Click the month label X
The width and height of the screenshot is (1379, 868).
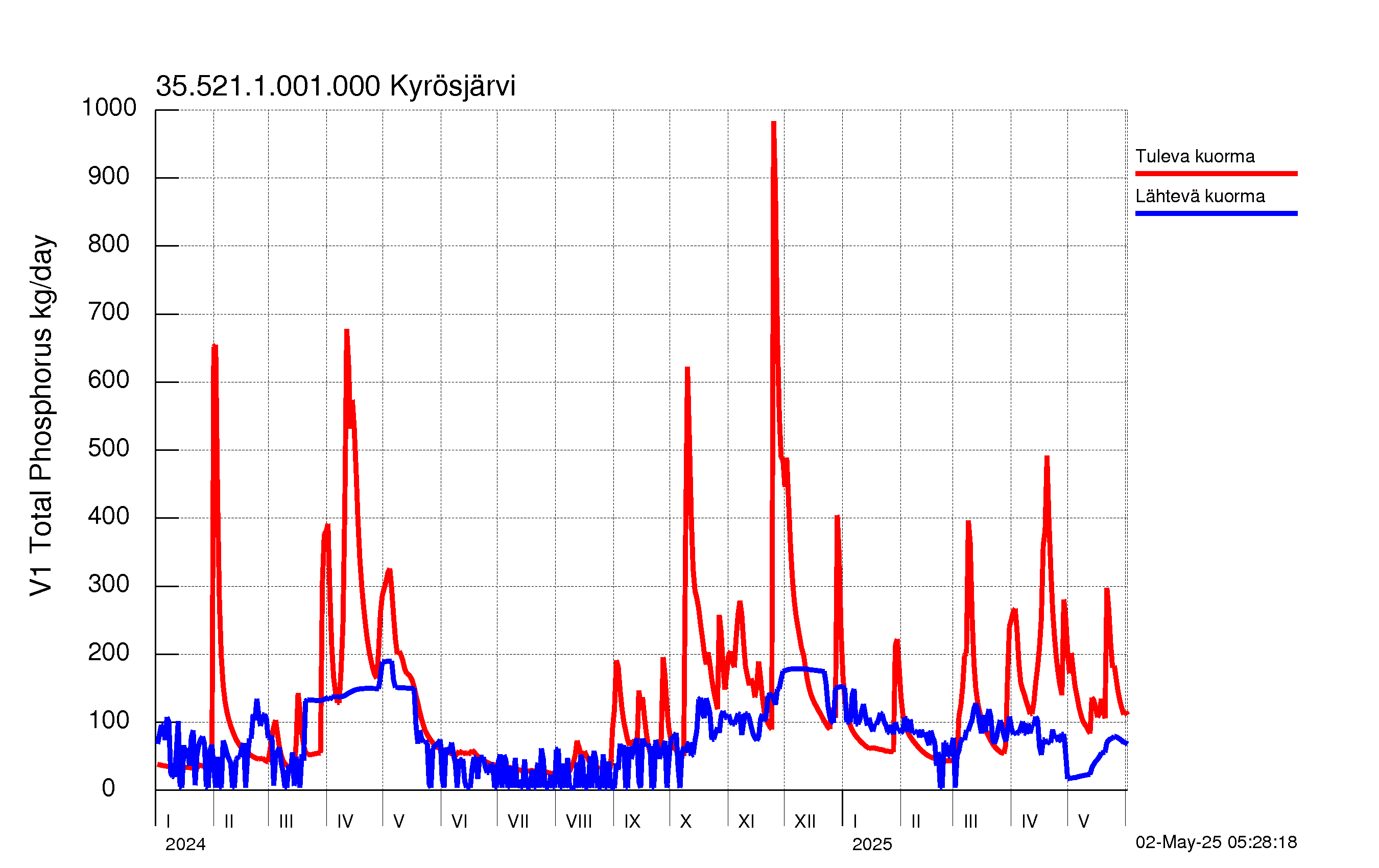pyautogui.click(x=685, y=822)
